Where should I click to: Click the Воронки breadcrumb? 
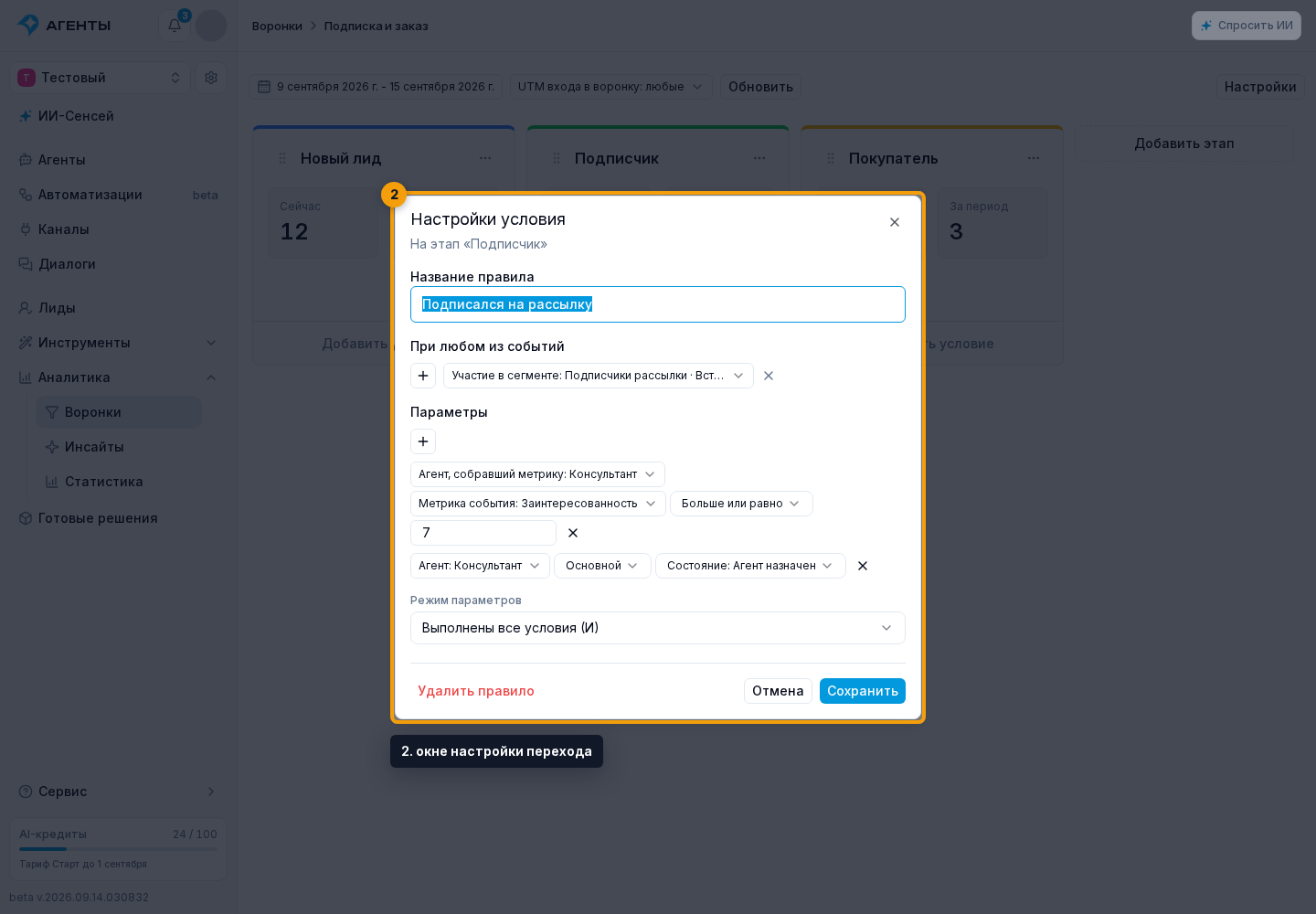click(x=277, y=26)
